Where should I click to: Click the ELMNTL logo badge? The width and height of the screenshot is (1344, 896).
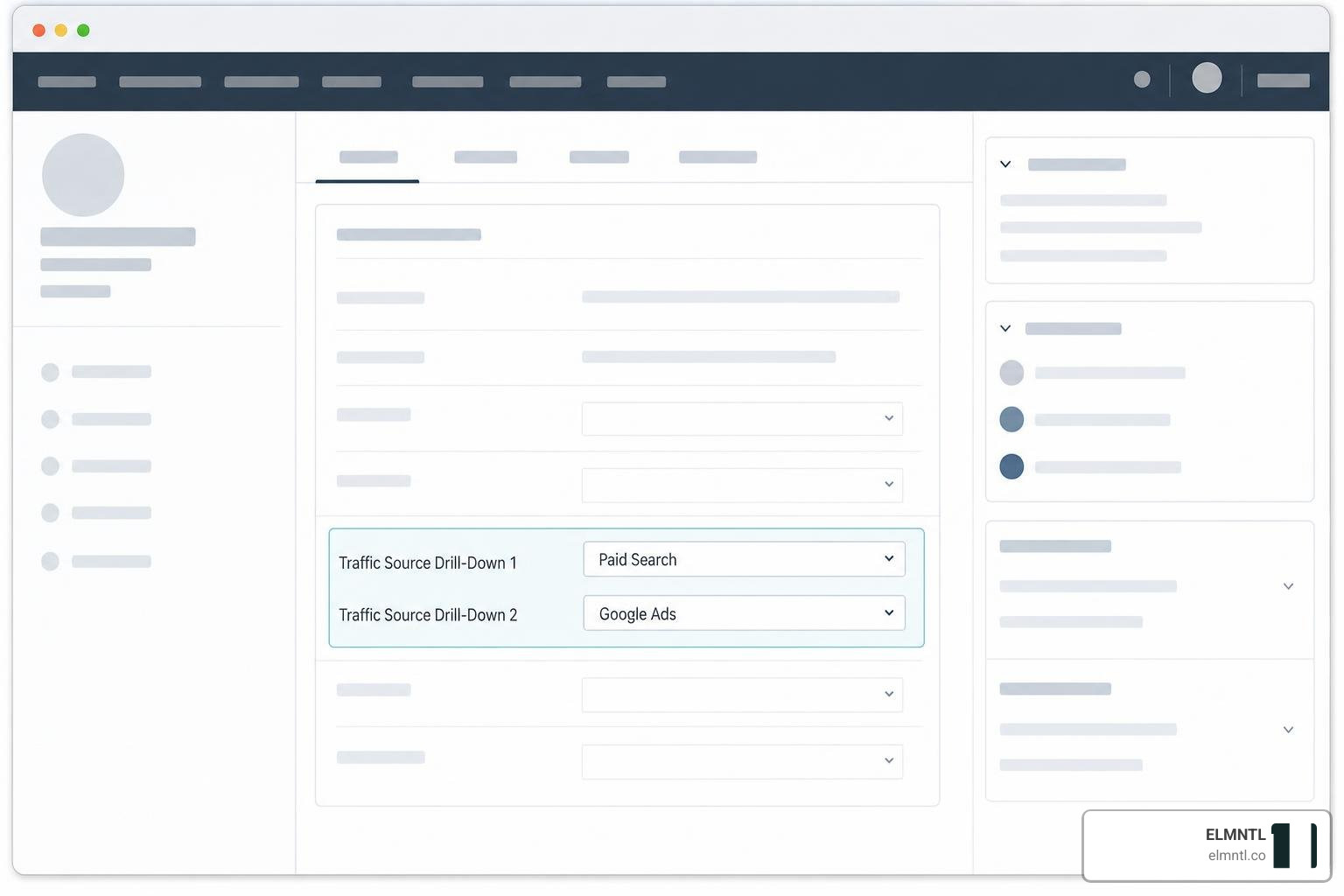[1207, 845]
